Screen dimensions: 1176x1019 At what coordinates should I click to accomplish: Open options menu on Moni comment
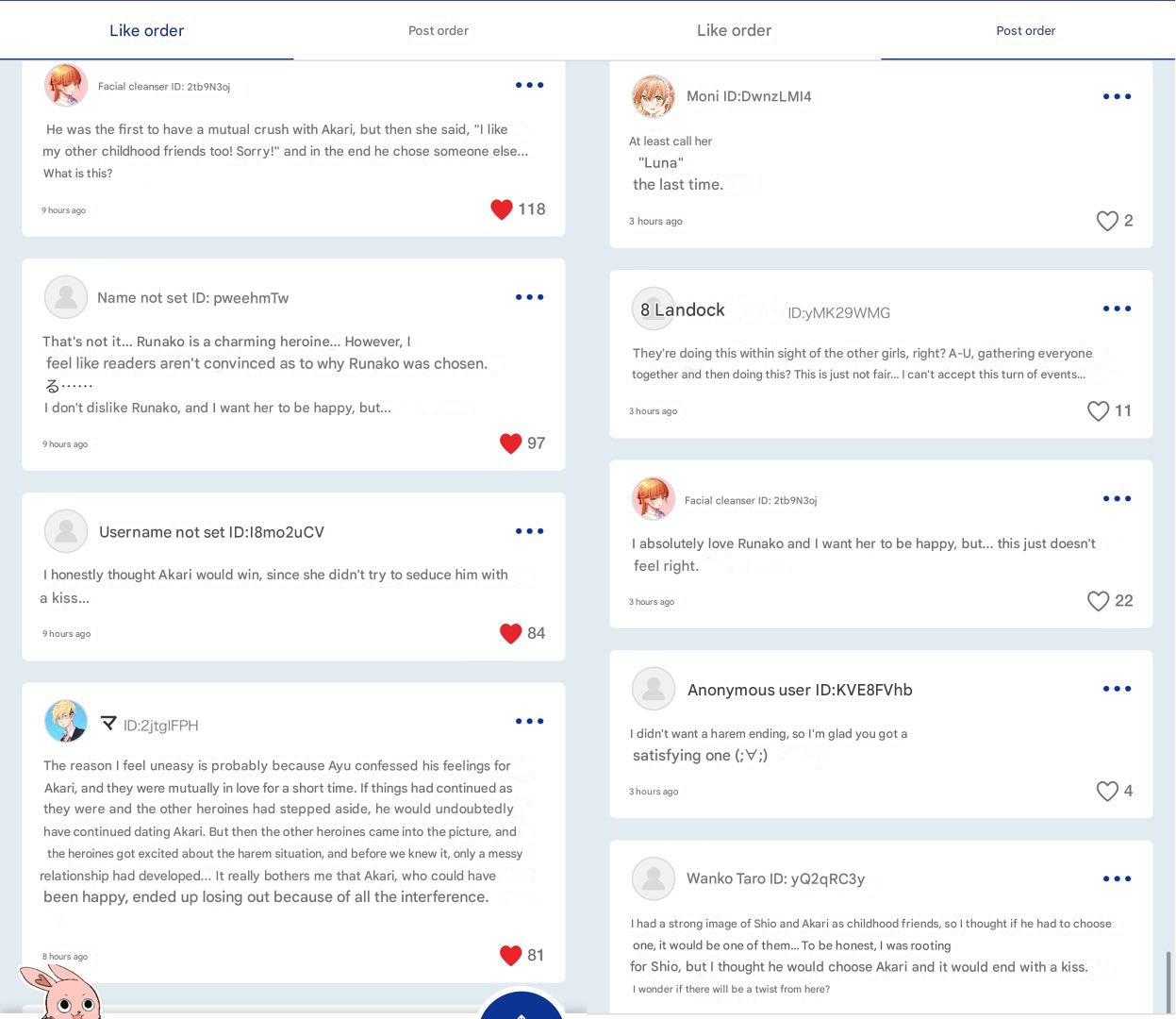click(x=1117, y=96)
